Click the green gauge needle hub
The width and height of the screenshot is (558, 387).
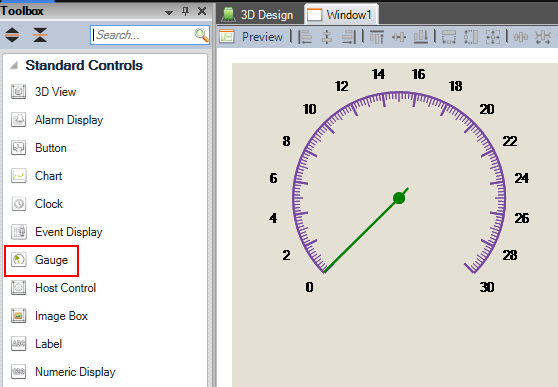(x=399, y=198)
